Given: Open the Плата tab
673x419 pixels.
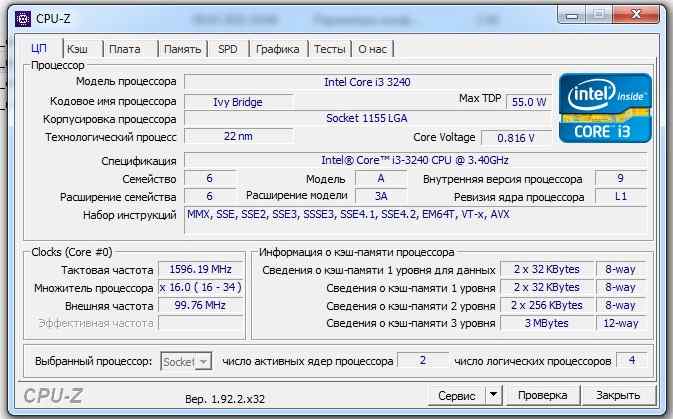Looking at the screenshot, I should [124, 49].
